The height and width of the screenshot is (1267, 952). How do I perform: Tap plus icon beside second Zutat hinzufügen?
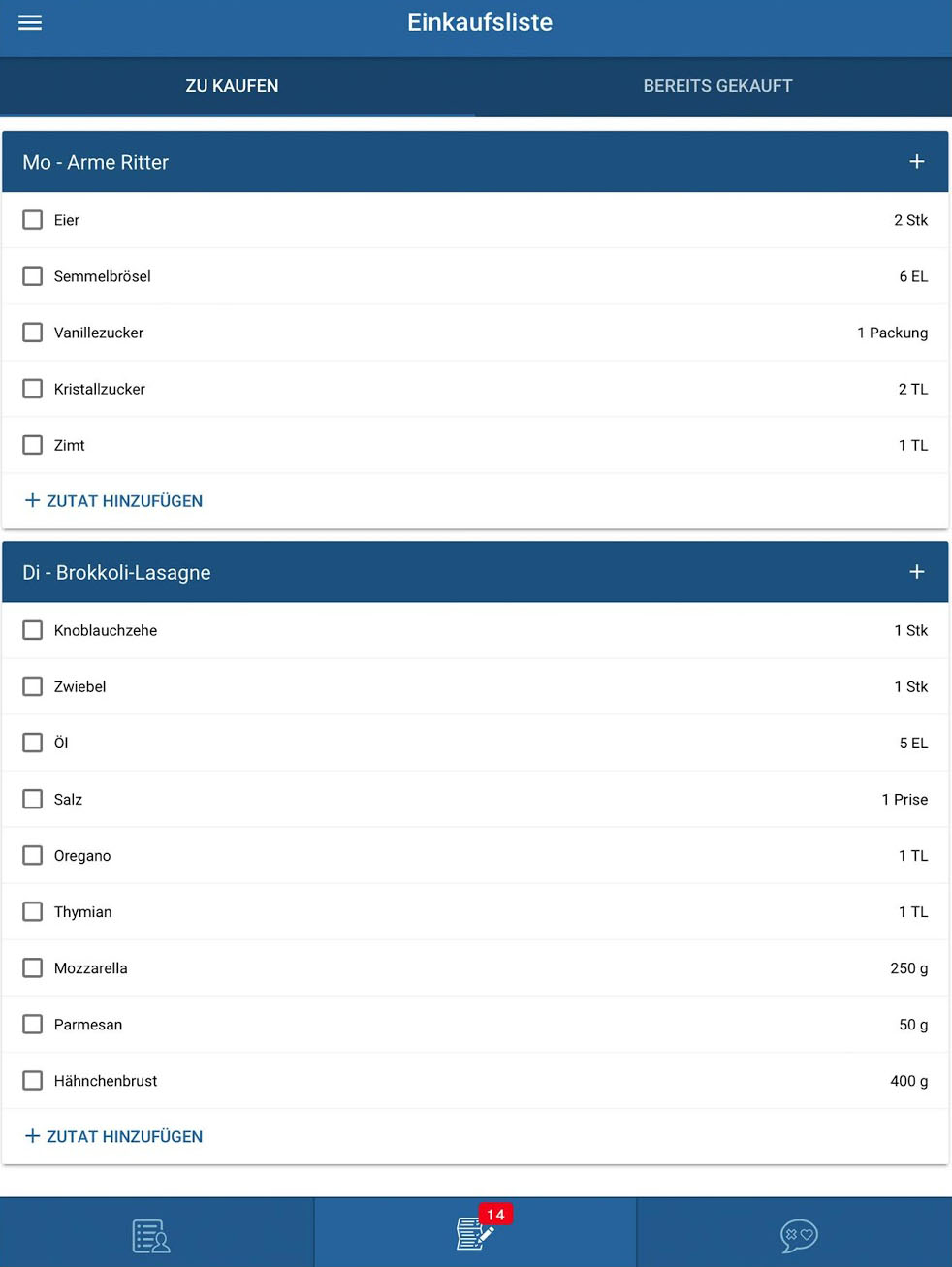(32, 1136)
